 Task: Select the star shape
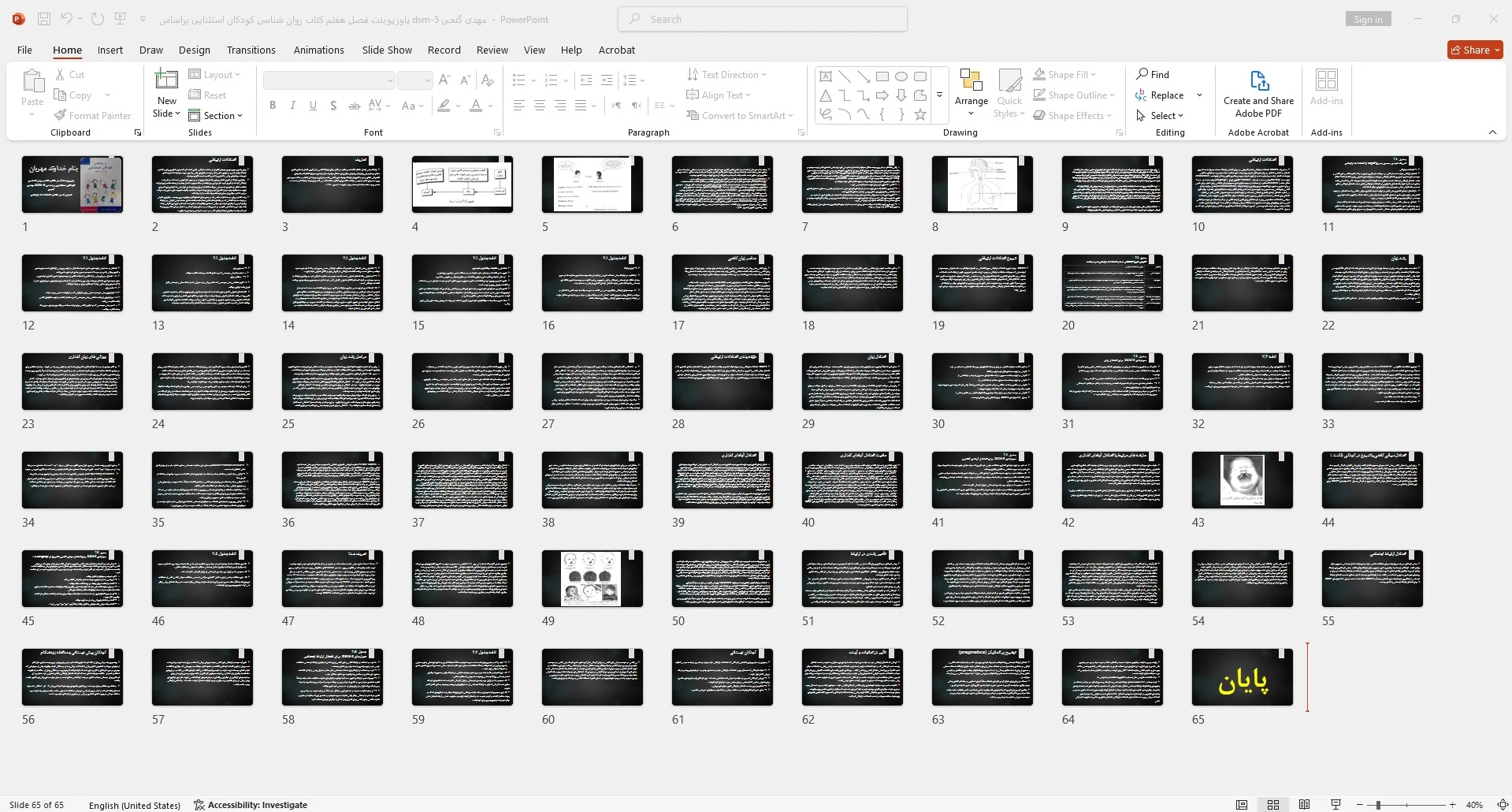pyautogui.click(x=920, y=114)
